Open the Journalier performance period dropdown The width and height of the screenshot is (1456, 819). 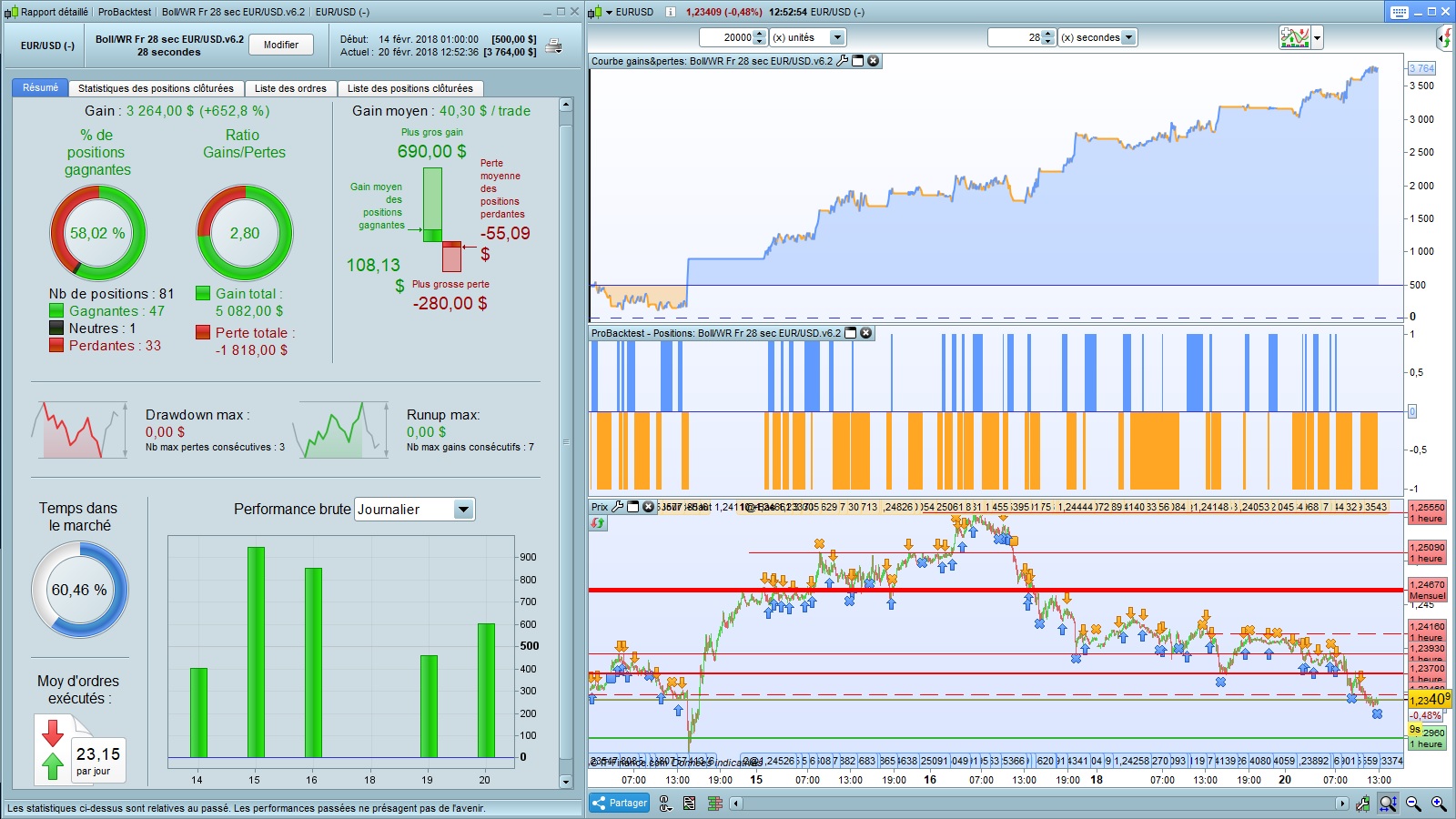[x=463, y=510]
